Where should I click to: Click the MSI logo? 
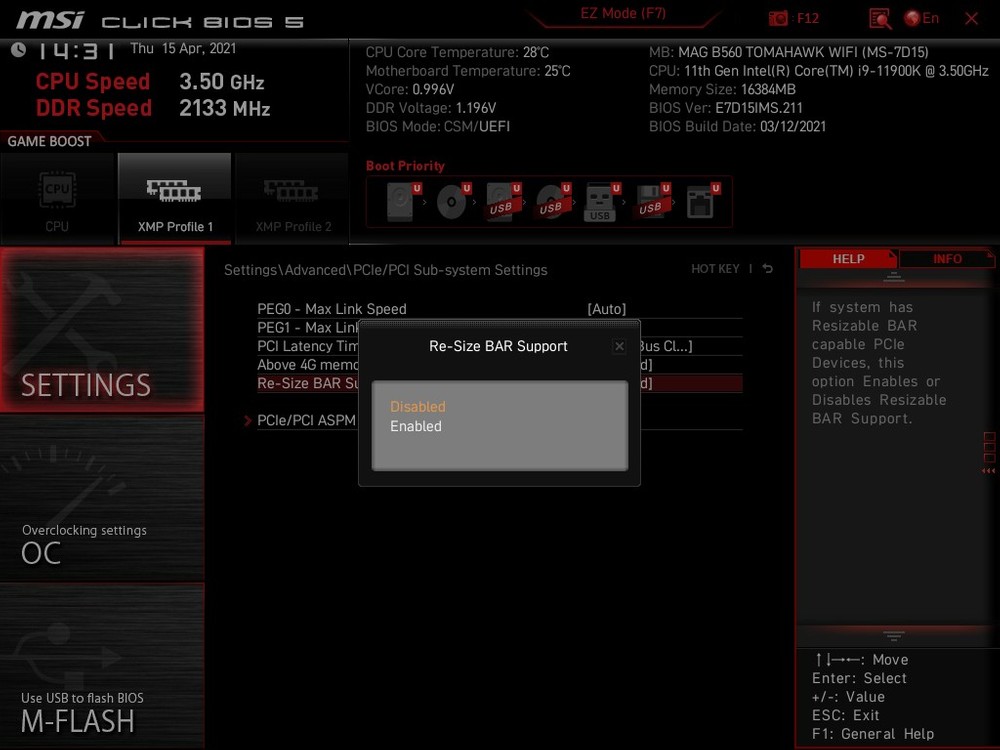[50, 20]
